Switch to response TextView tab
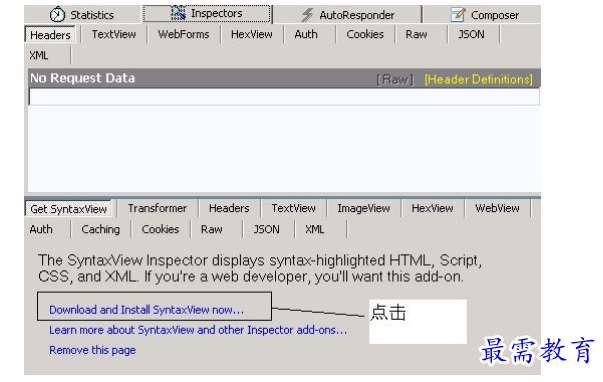603x382 pixels. [293, 208]
